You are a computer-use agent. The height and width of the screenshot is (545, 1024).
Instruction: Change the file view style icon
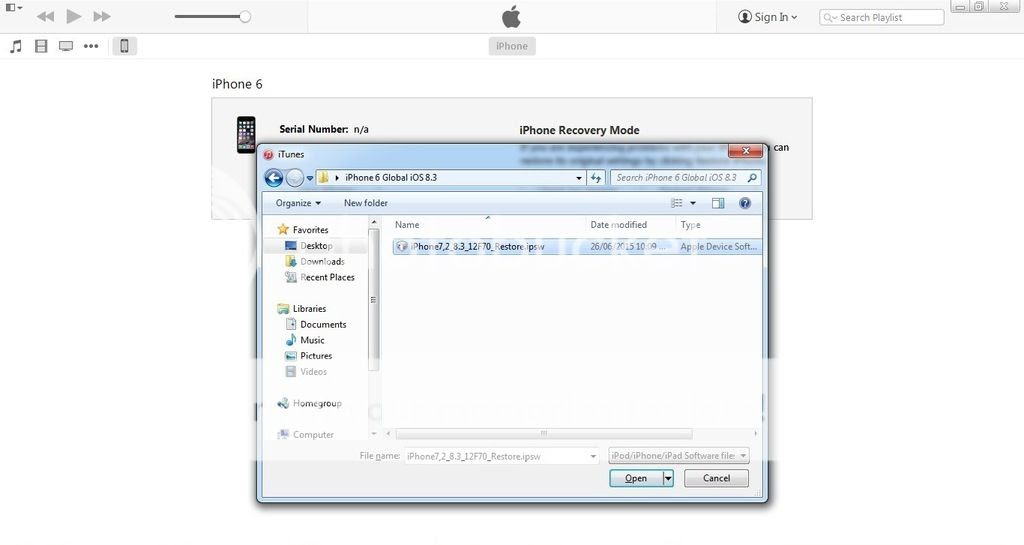point(677,203)
